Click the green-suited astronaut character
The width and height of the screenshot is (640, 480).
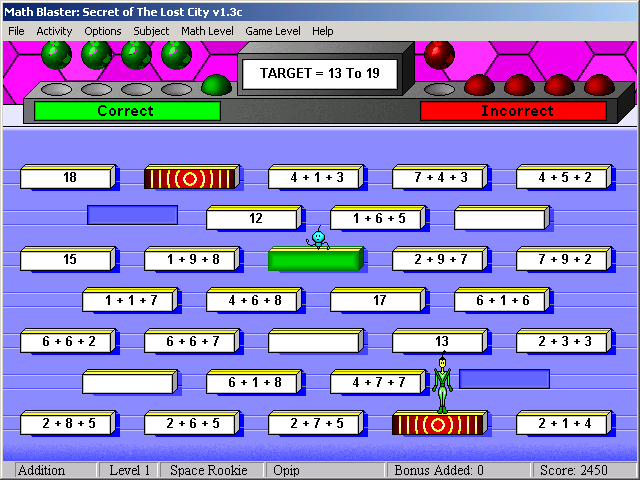tap(442, 384)
